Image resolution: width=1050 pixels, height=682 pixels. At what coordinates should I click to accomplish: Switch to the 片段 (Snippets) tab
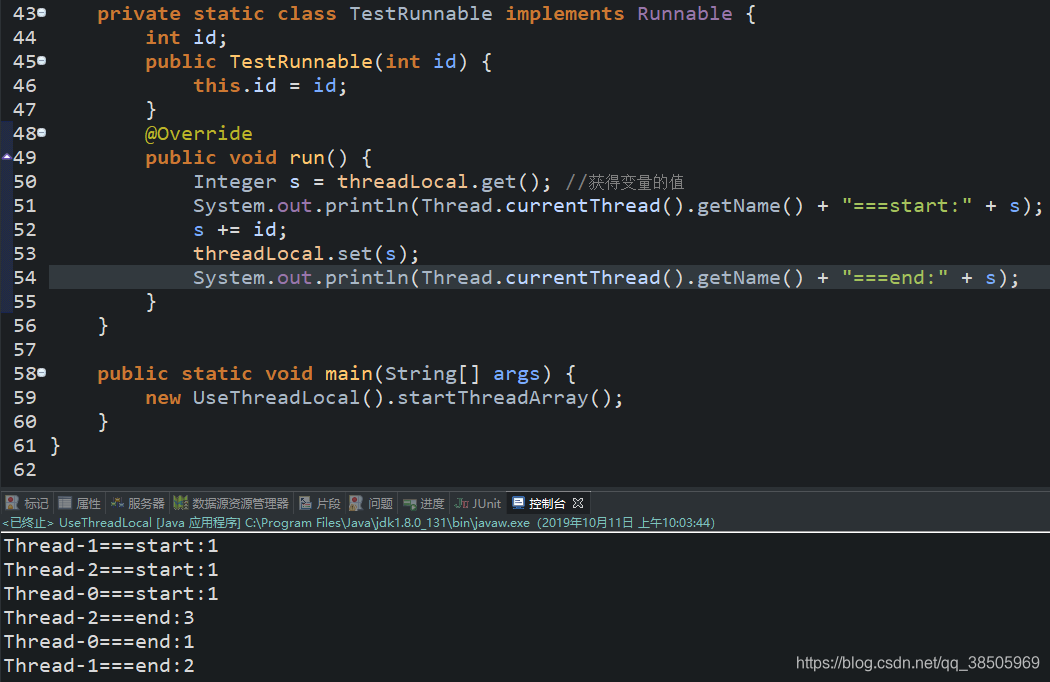click(320, 503)
